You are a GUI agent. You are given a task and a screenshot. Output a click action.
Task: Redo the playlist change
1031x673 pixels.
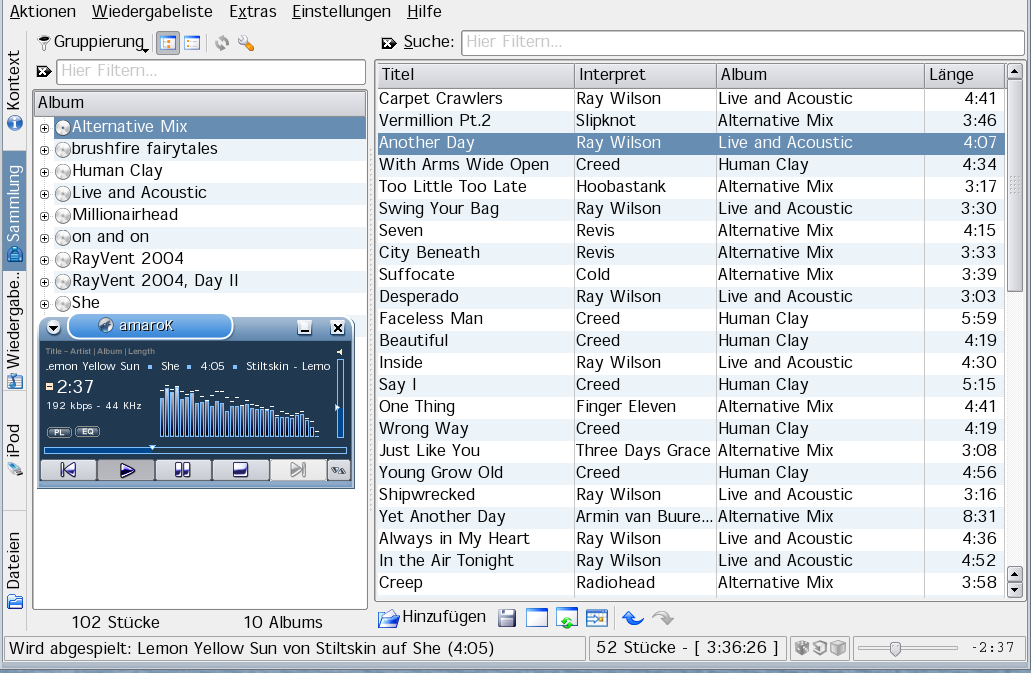point(662,618)
